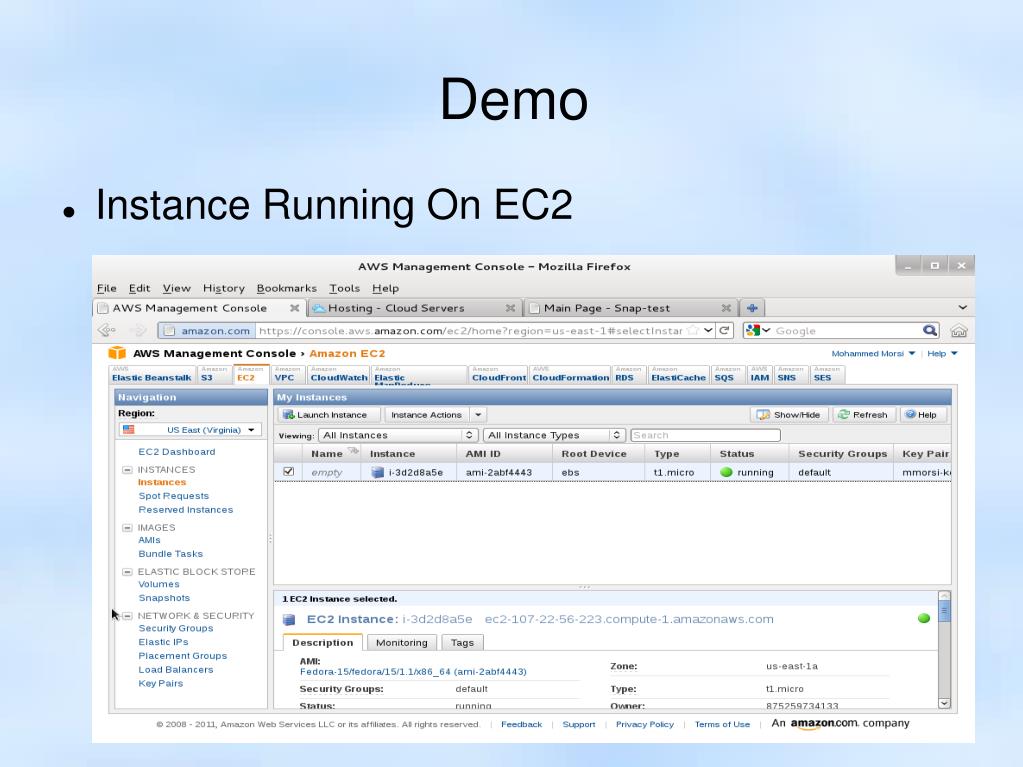The image size is (1023, 767).
Task: Open the US East (Virginia) region dropdown
Action: tap(191, 430)
